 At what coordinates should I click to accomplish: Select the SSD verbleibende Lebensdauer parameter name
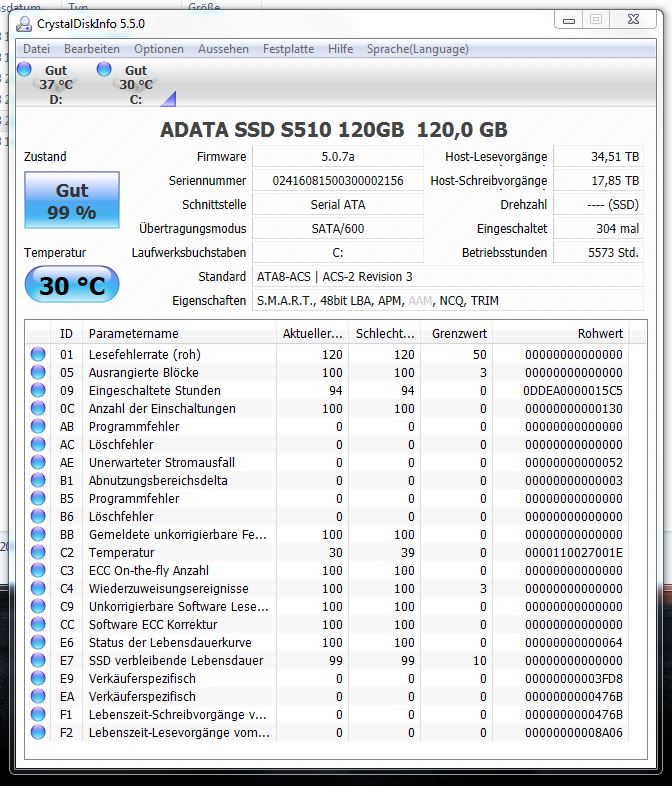(176, 661)
